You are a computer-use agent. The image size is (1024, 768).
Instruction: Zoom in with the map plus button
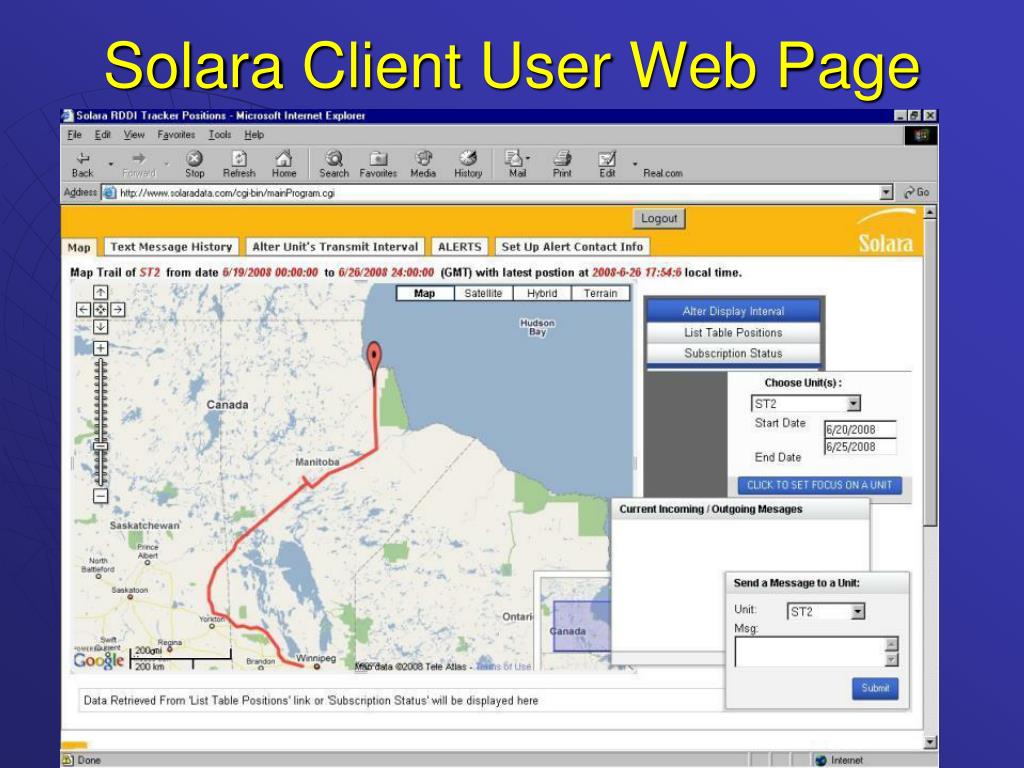101,348
